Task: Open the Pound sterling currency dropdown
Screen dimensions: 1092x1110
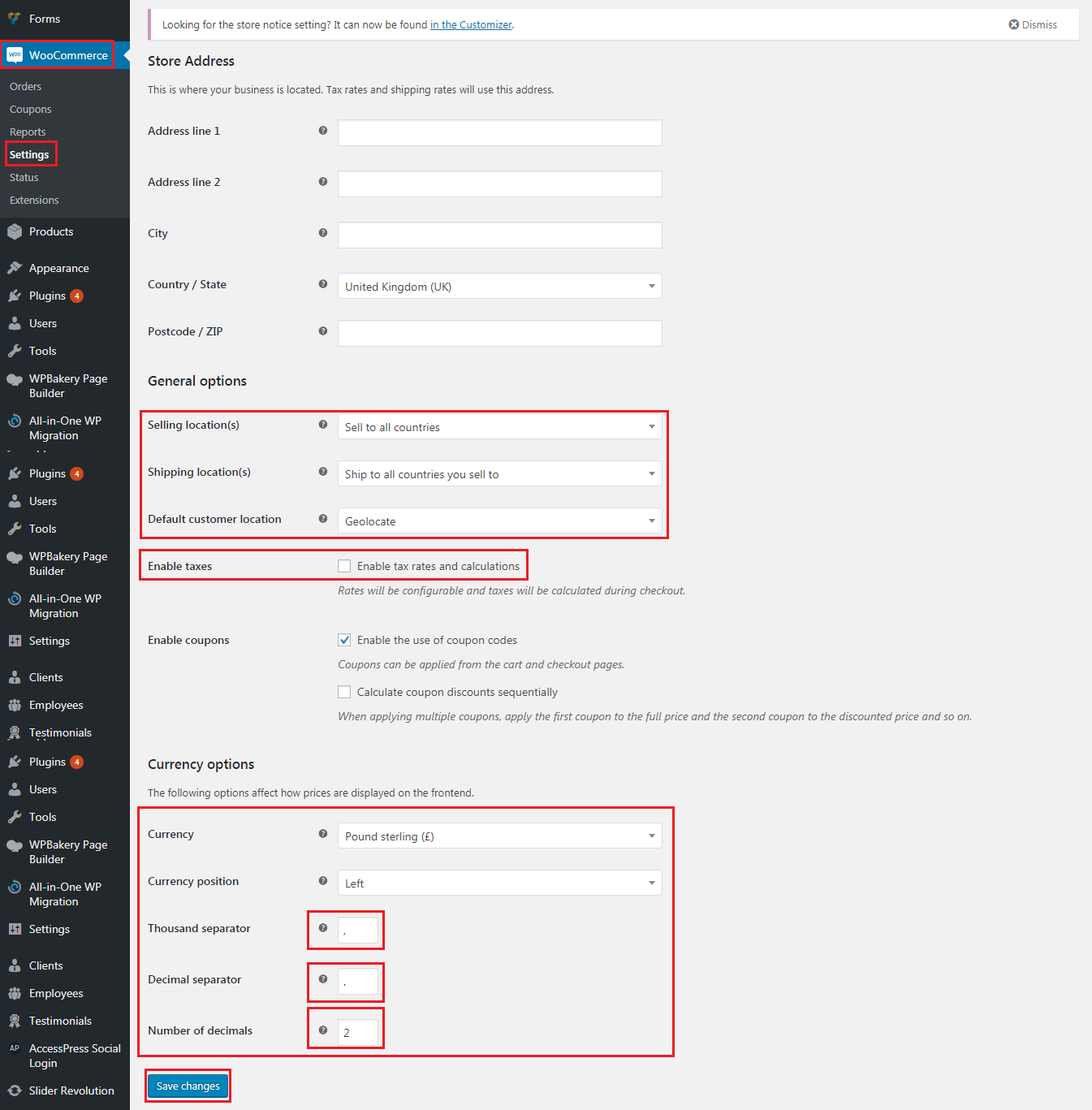Action: (x=499, y=836)
